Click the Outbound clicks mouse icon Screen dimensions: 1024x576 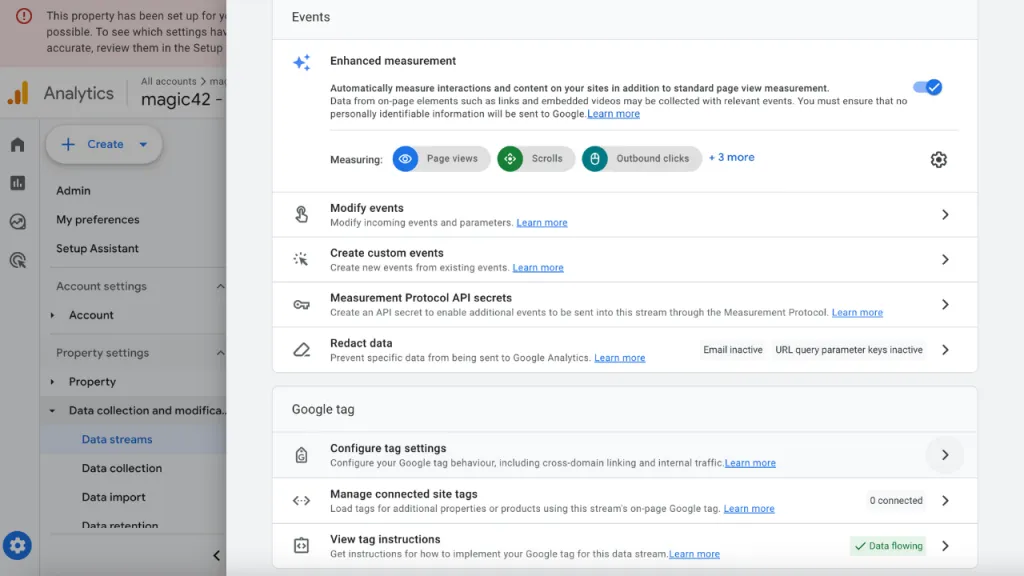point(594,159)
